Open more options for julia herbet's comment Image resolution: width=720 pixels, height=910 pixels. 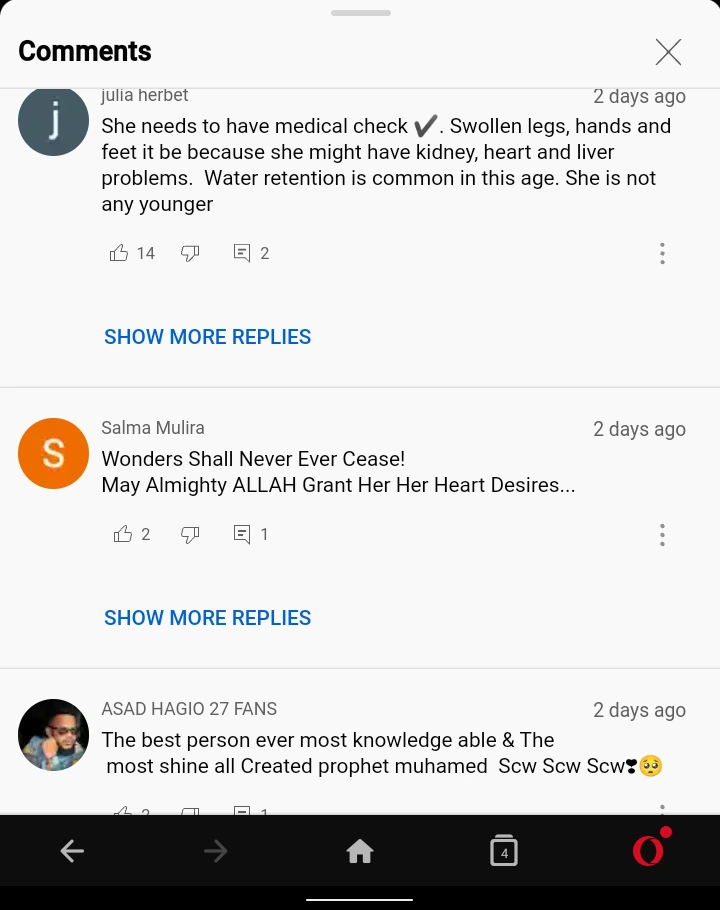[x=662, y=254]
